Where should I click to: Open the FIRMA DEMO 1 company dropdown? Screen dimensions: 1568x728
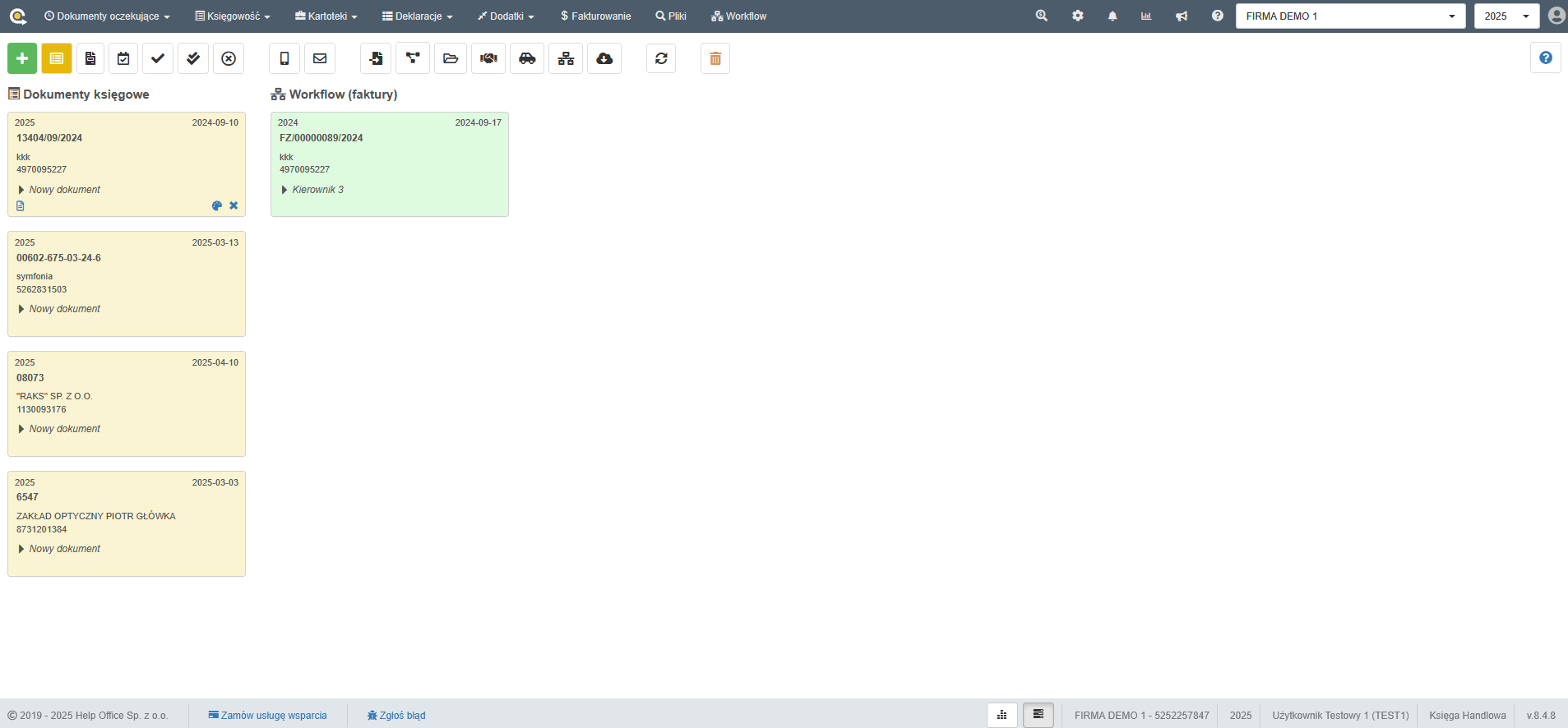(1350, 16)
